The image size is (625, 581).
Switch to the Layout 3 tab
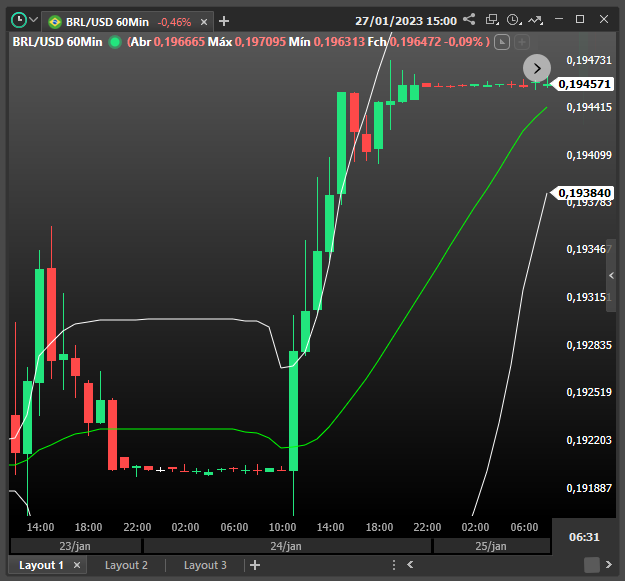(x=205, y=565)
